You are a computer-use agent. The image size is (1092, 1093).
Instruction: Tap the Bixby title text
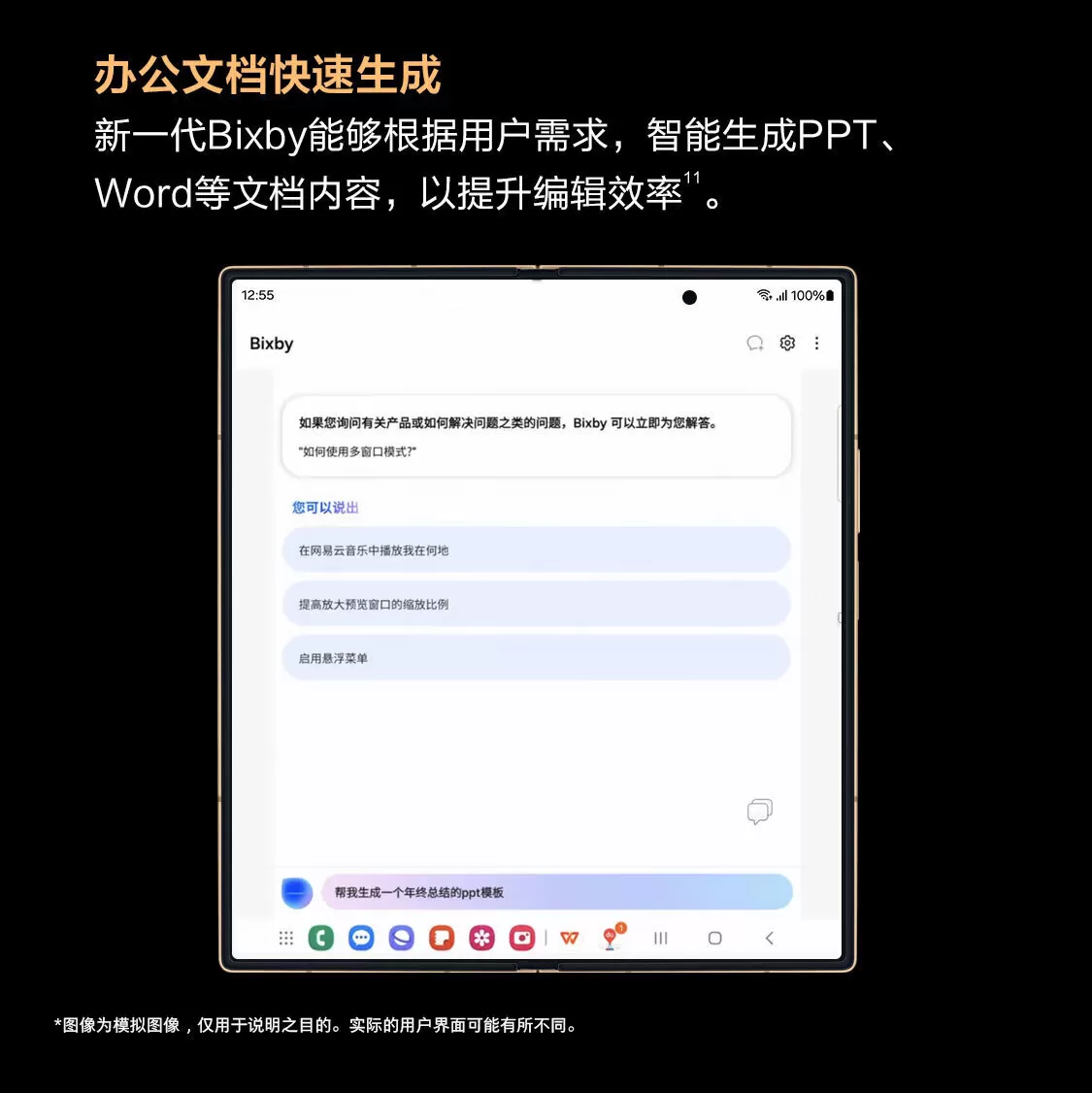[272, 344]
